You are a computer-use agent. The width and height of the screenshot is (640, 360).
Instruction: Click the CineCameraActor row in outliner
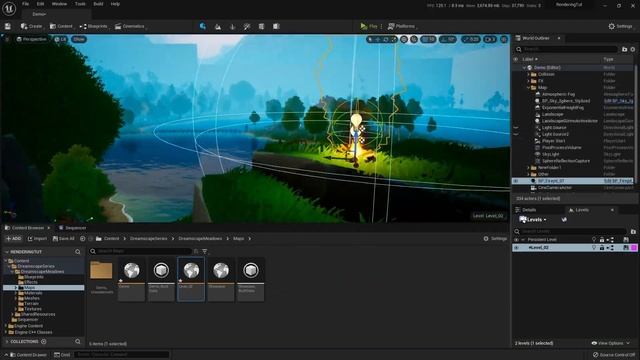tap(573, 188)
